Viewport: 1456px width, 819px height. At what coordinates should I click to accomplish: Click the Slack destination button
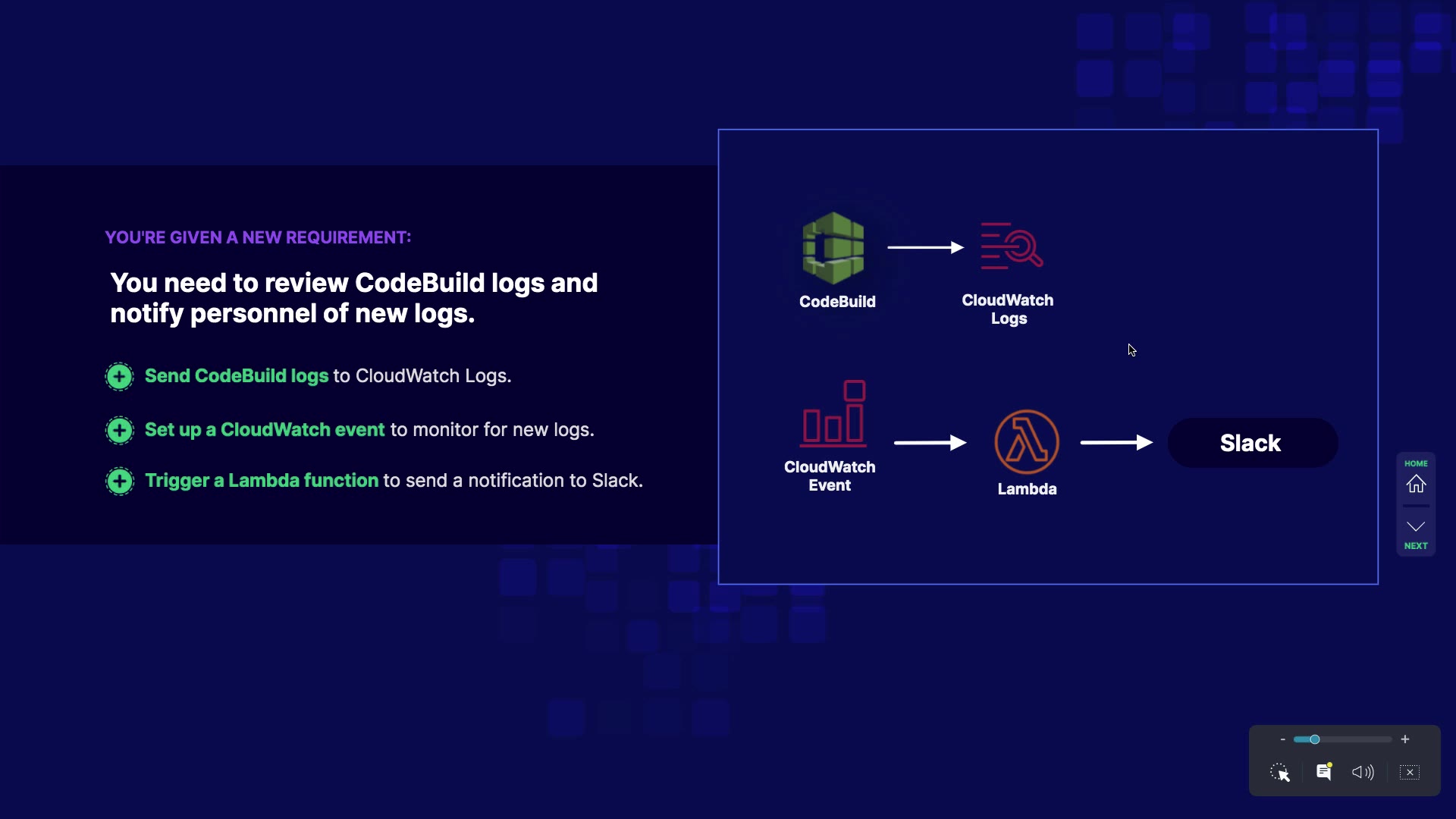pos(1252,443)
